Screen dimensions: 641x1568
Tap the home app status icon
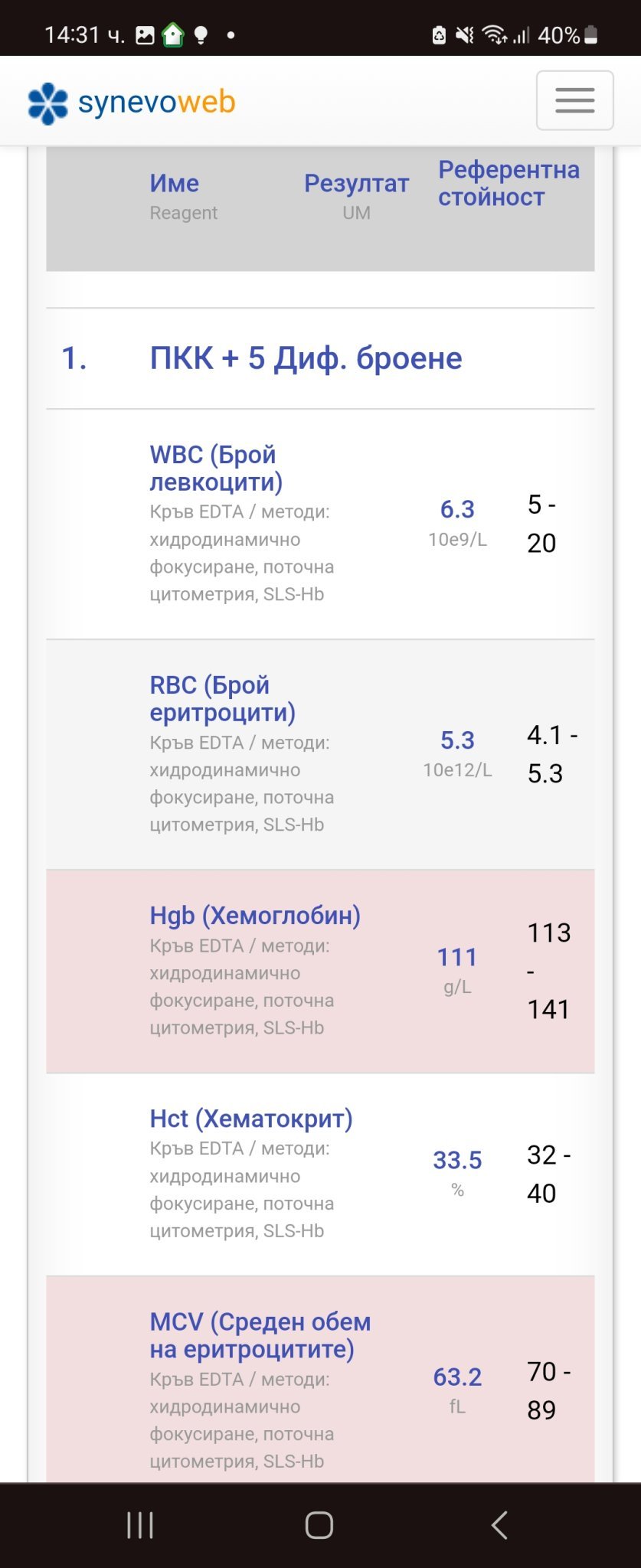173,35
